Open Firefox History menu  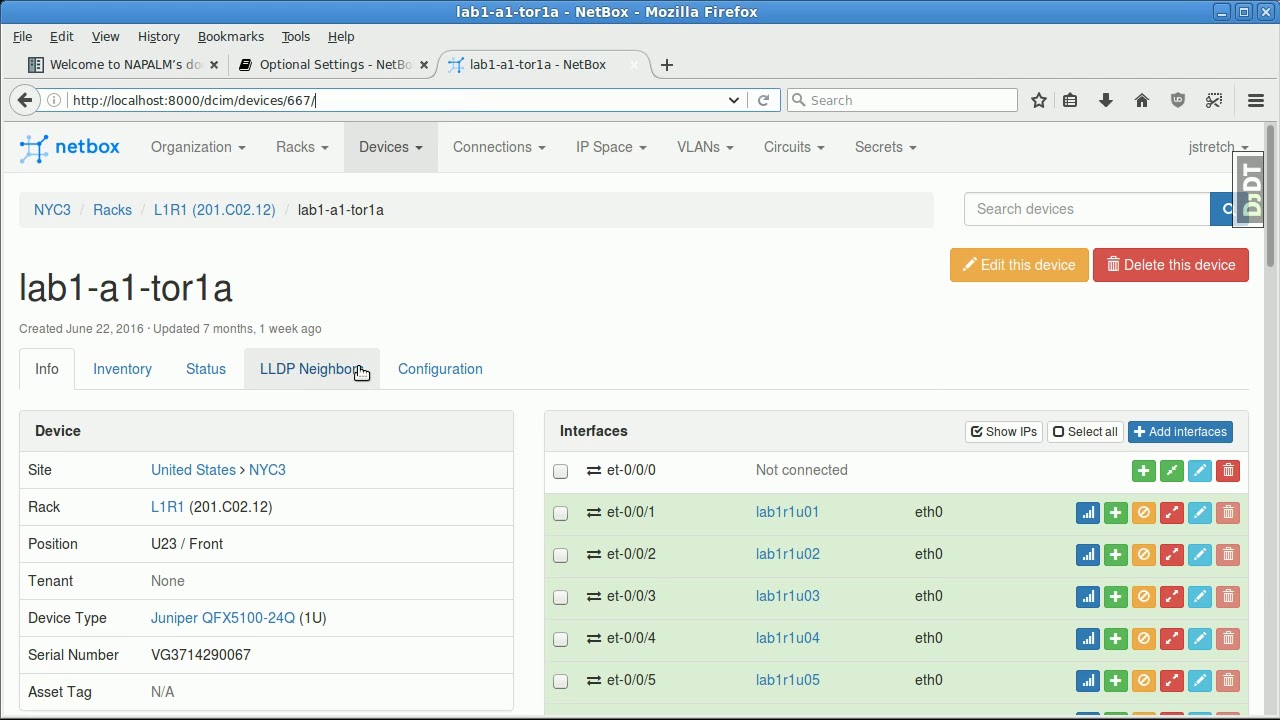pyautogui.click(x=159, y=36)
